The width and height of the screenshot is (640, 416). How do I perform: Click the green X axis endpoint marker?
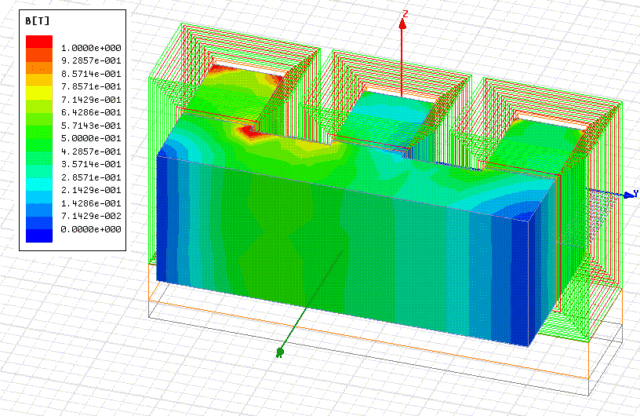point(280,351)
